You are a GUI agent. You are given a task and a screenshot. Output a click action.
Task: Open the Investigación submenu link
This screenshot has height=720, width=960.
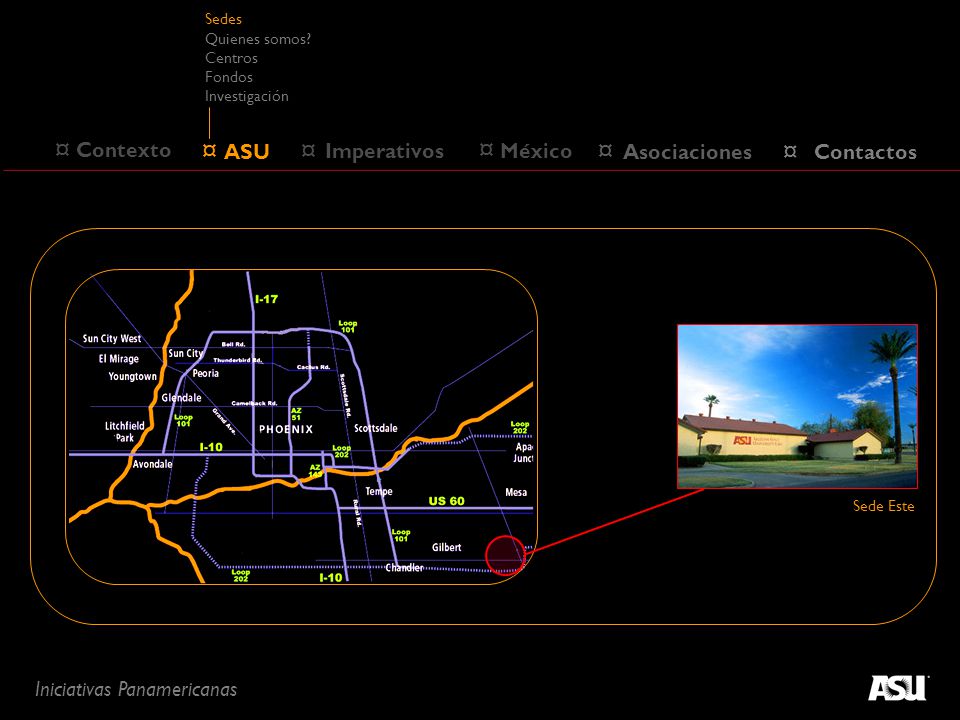[247, 96]
